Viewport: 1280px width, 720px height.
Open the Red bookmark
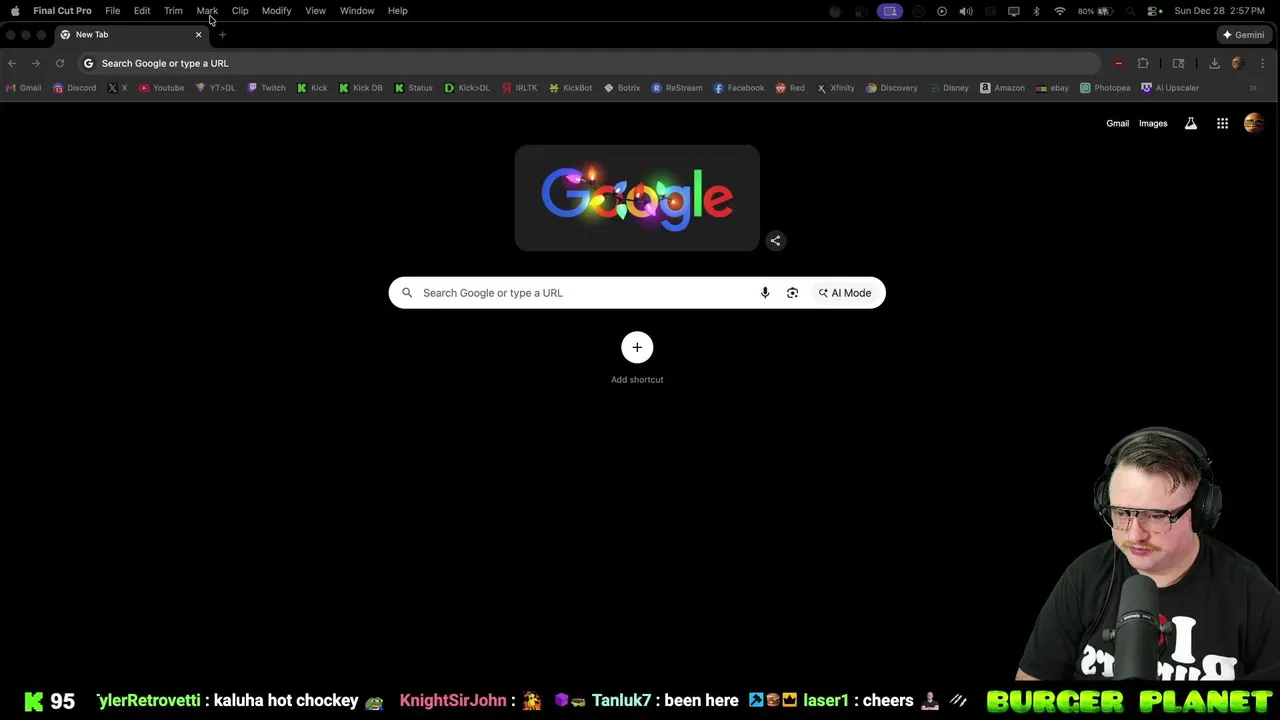[790, 88]
